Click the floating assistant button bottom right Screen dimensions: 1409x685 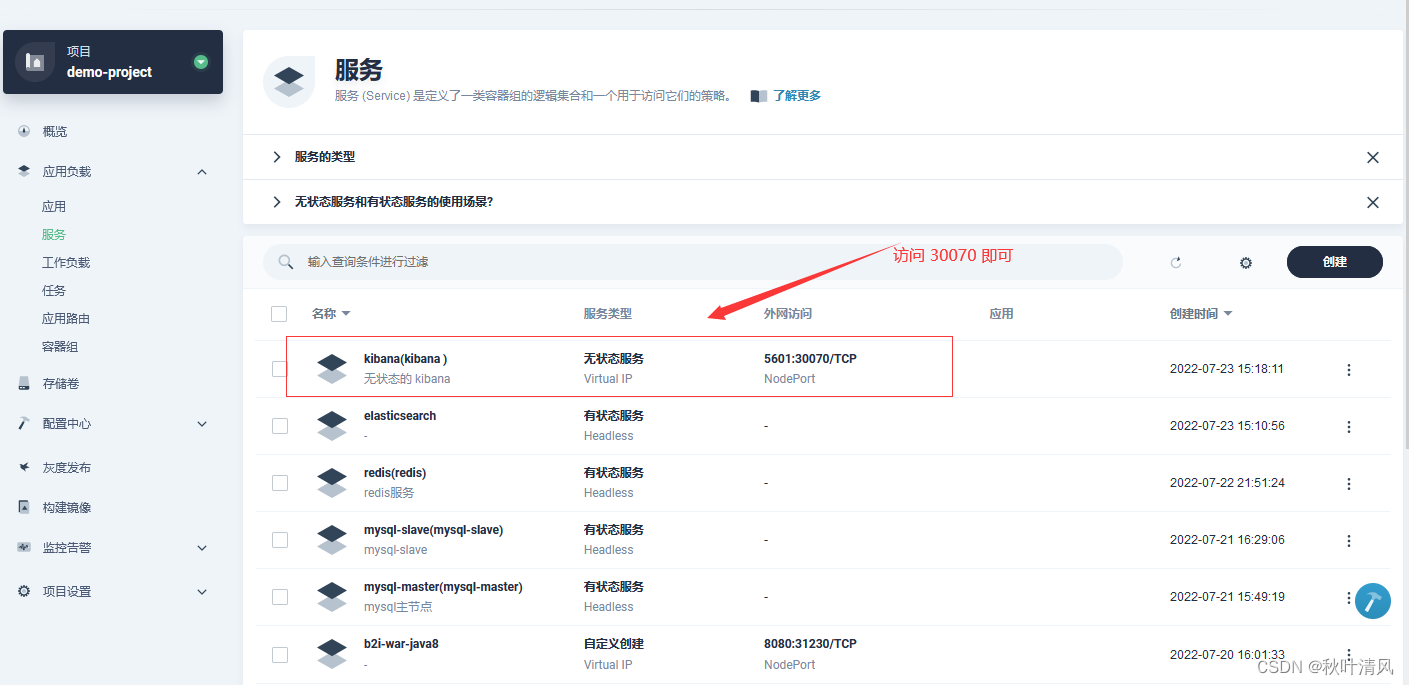1372,601
